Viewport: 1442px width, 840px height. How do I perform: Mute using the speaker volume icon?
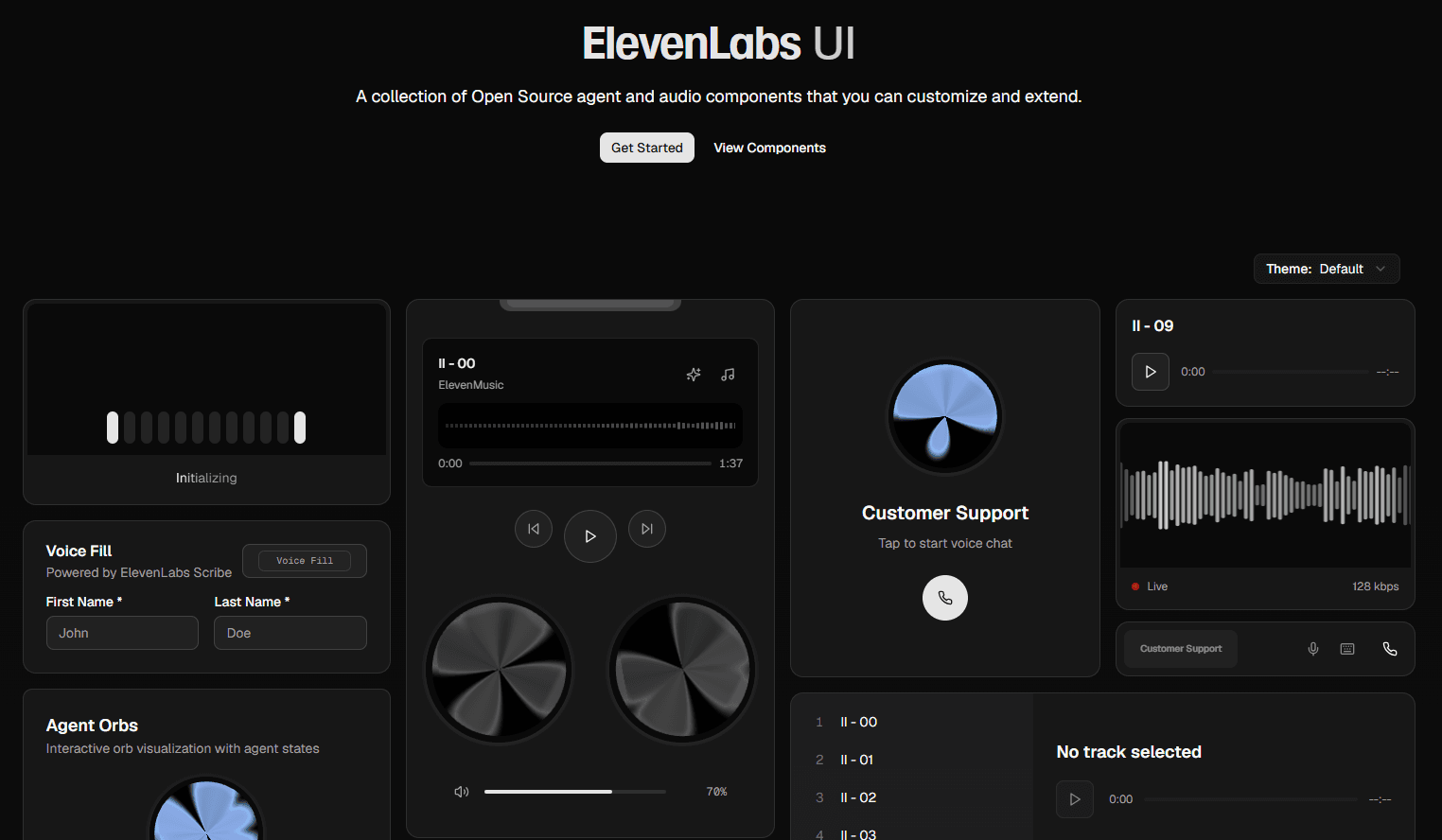click(x=462, y=792)
